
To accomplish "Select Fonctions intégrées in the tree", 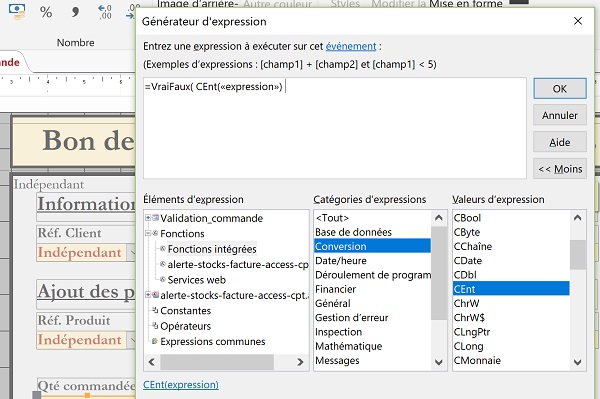I will click(212, 249).
